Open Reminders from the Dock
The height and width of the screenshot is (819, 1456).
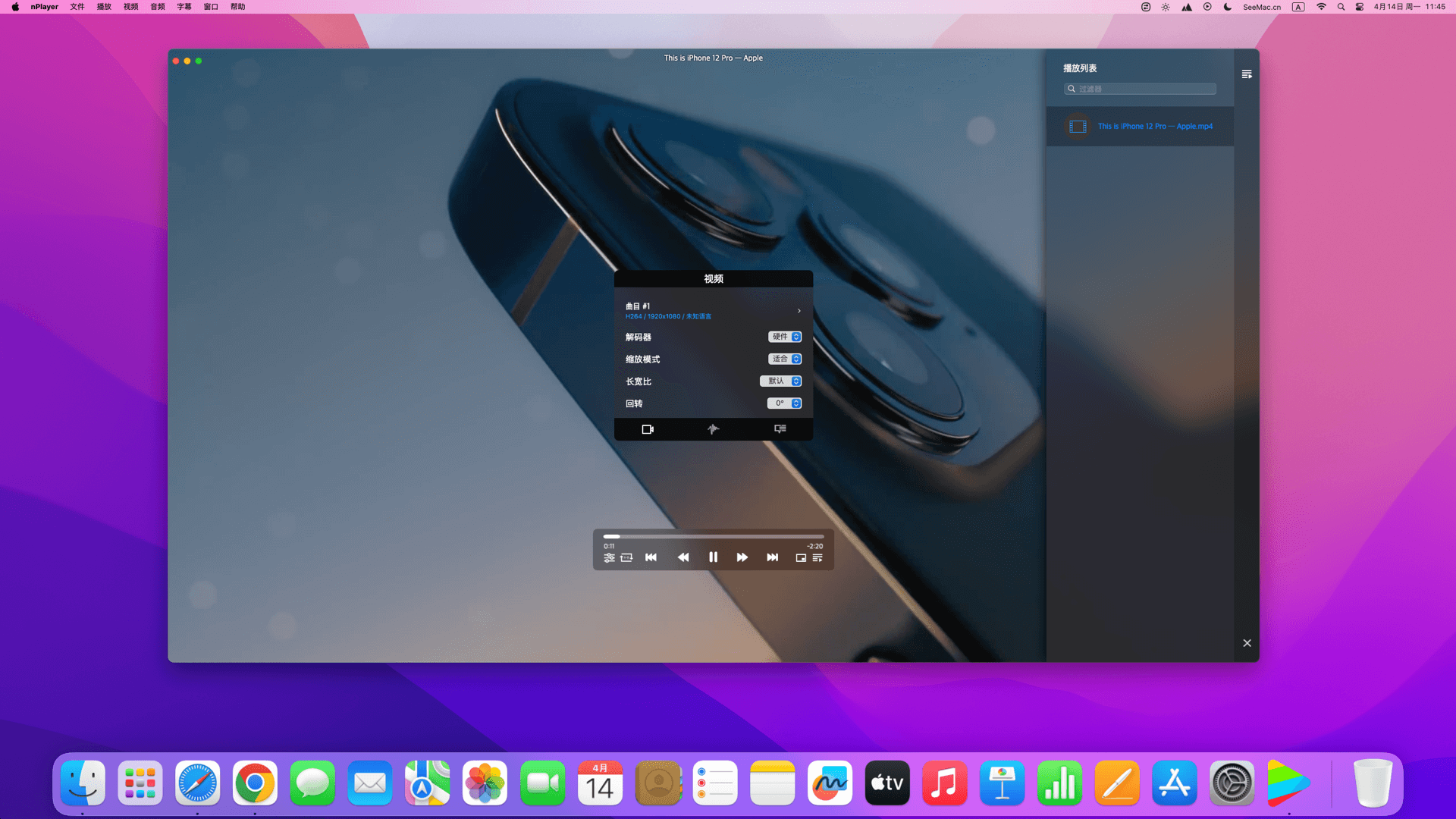[x=715, y=783]
